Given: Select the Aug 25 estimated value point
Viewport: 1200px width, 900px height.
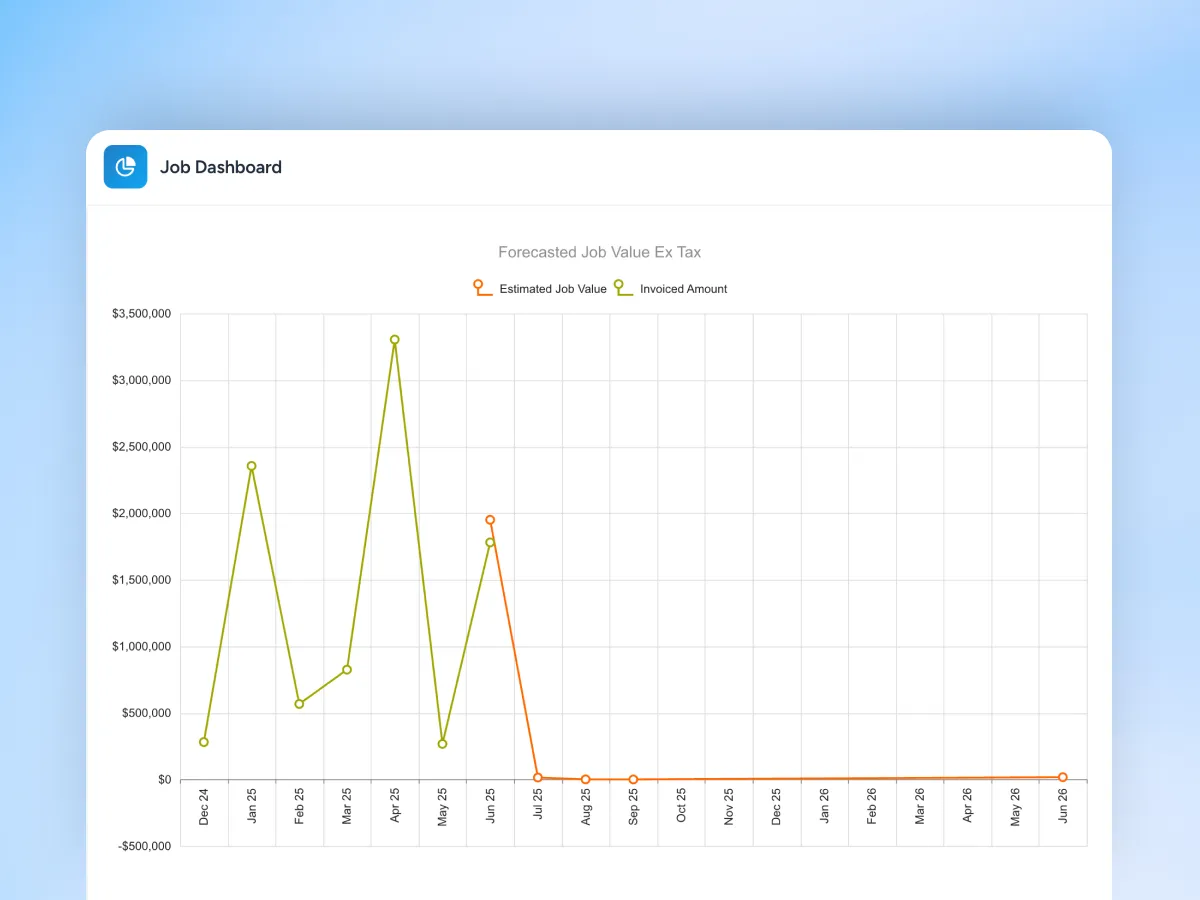Looking at the screenshot, I should coord(586,779).
